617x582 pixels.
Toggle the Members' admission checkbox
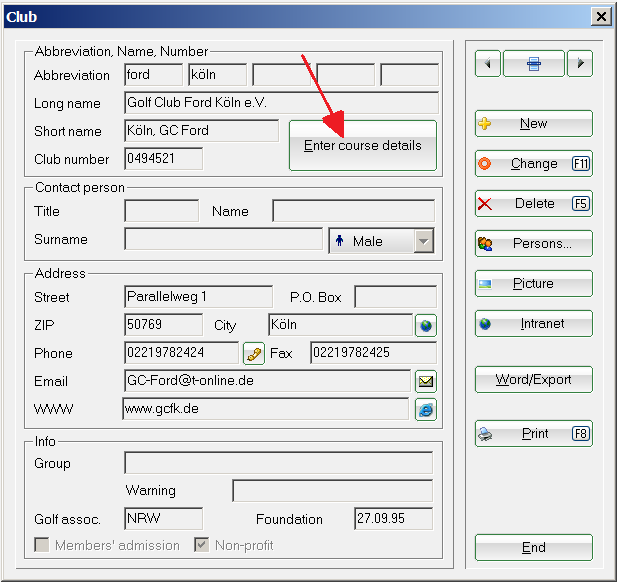pyautogui.click(x=42, y=545)
